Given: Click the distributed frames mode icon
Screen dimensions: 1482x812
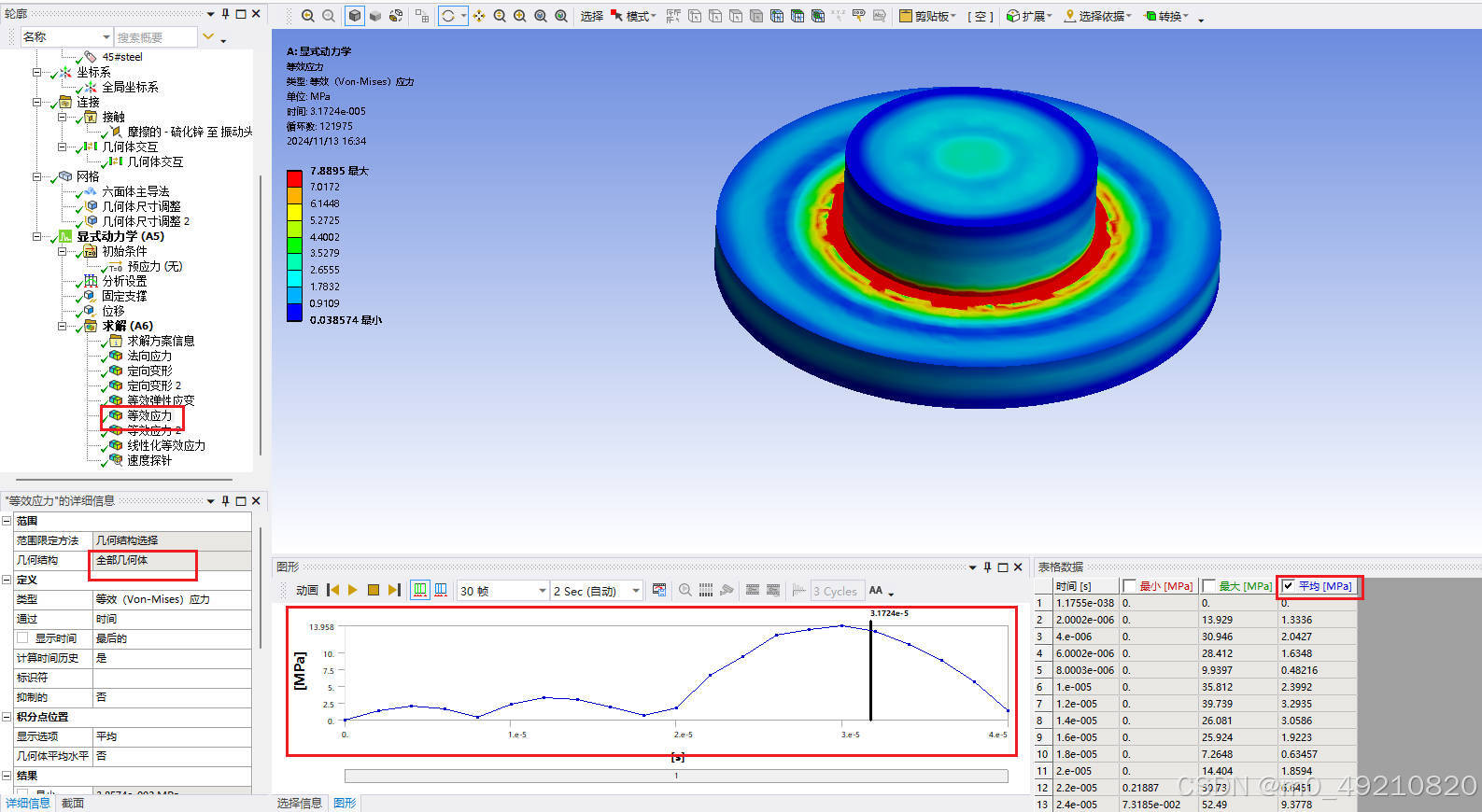Looking at the screenshot, I should pyautogui.click(x=420, y=590).
